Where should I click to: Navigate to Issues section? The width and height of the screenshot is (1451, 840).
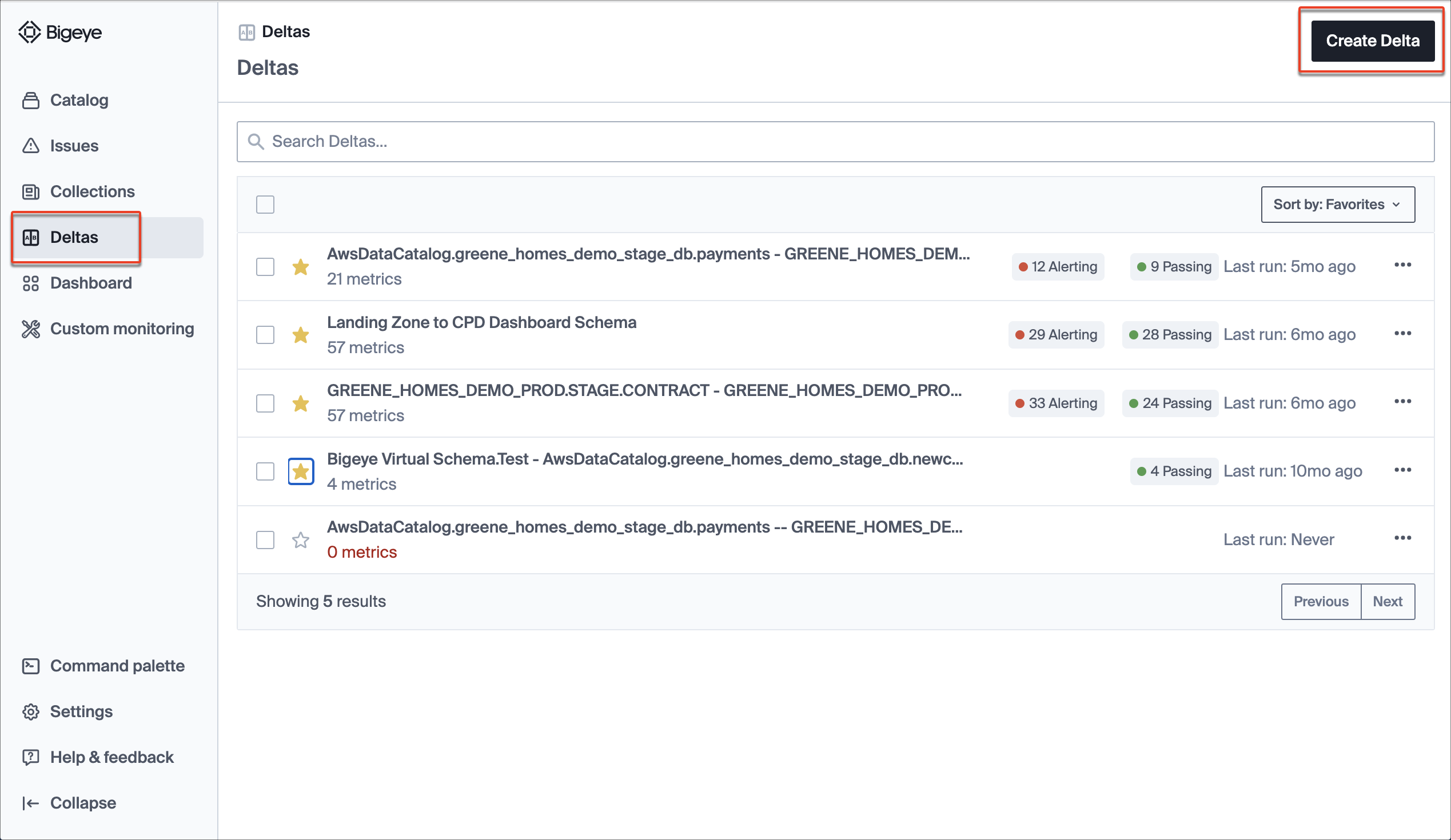tap(74, 144)
